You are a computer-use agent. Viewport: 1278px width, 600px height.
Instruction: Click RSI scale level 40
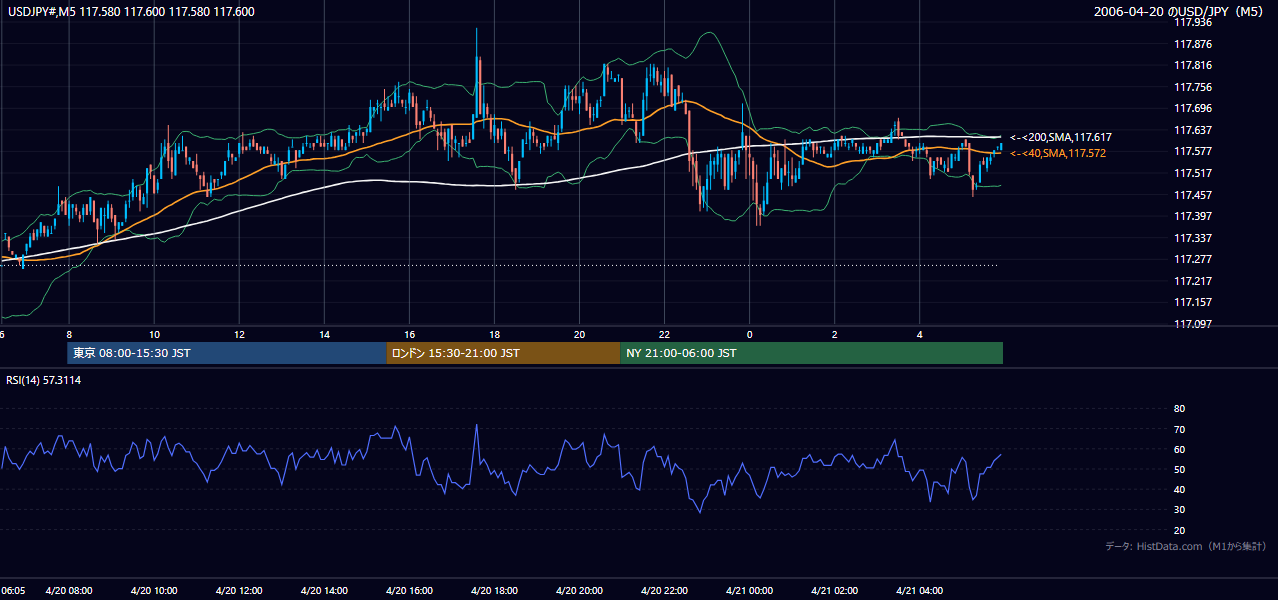point(1179,489)
